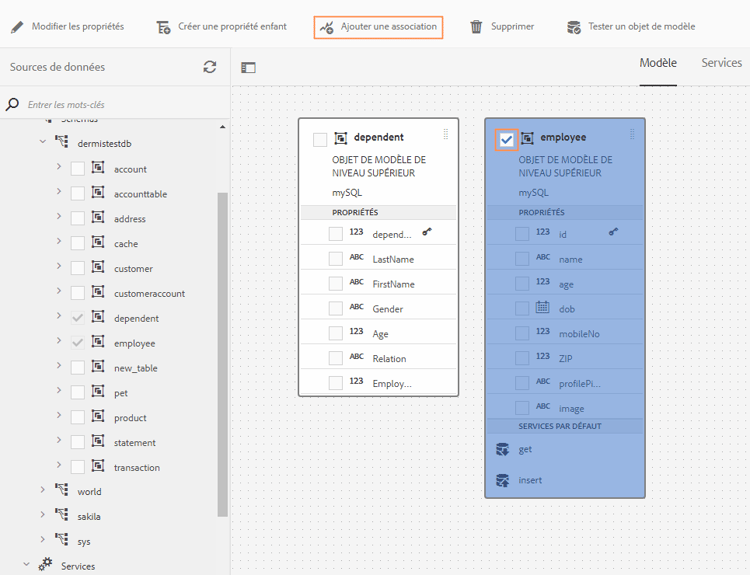Click the Services gear icon in tree

tap(45, 564)
